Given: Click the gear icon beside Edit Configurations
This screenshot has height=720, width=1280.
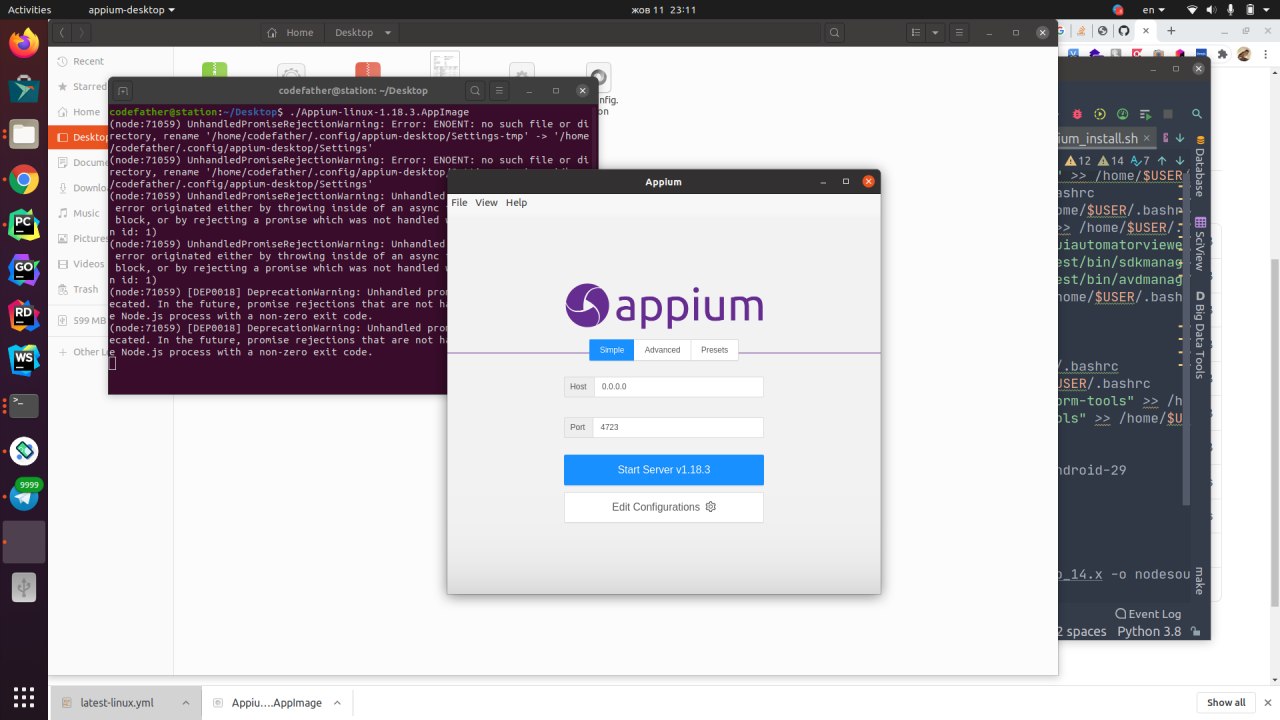Looking at the screenshot, I should coord(711,507).
